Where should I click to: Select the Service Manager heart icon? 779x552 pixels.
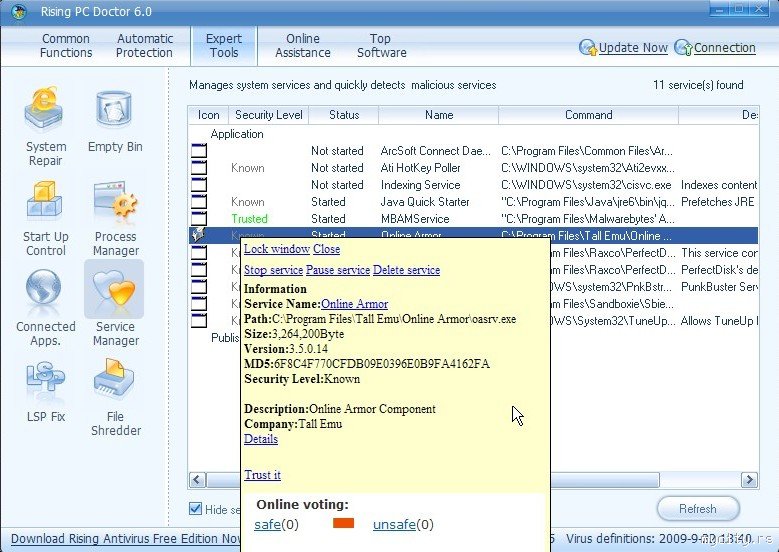click(114, 290)
